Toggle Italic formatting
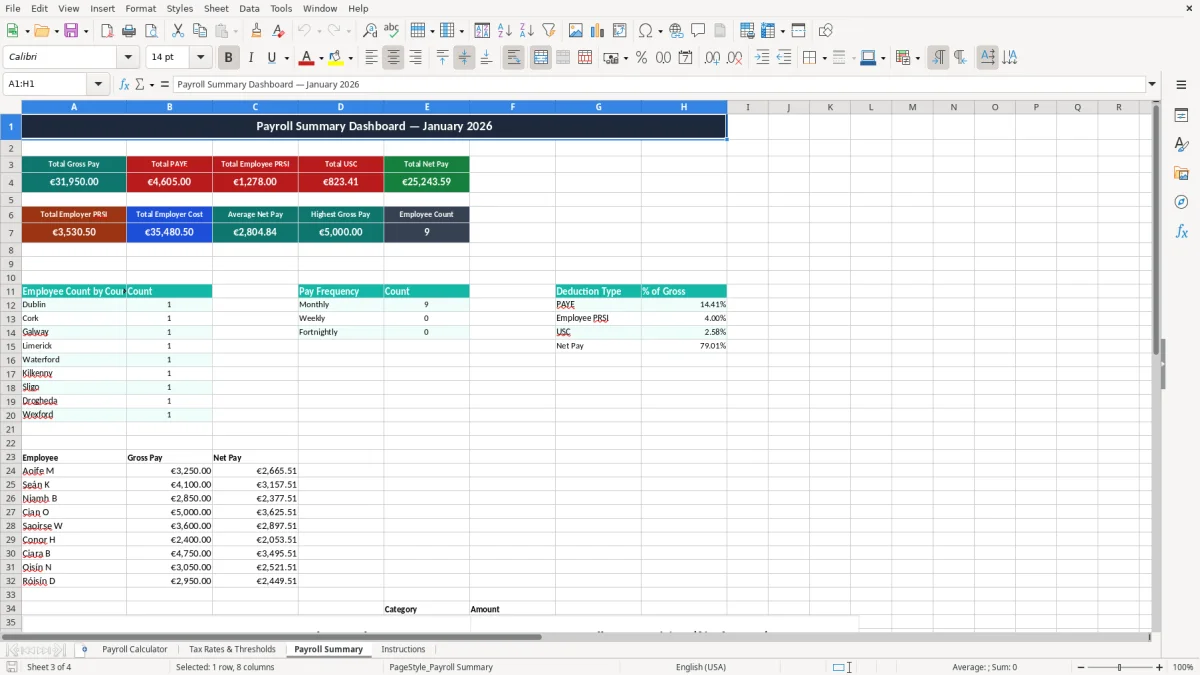Viewport: 1200px width, 675px height. click(x=251, y=58)
